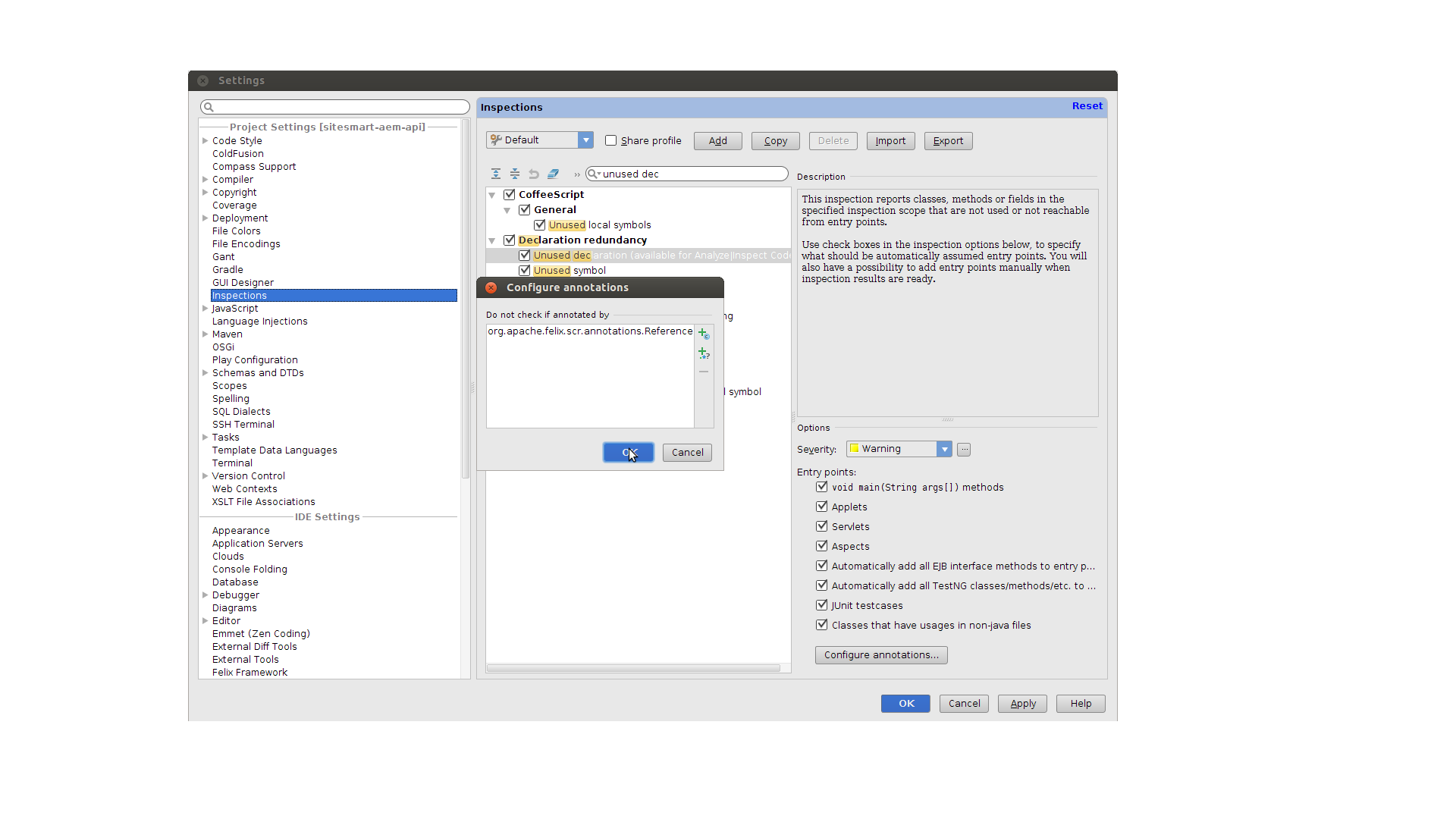
Task: Click the reset-to-default undo arrow icon
Action: coord(534,174)
